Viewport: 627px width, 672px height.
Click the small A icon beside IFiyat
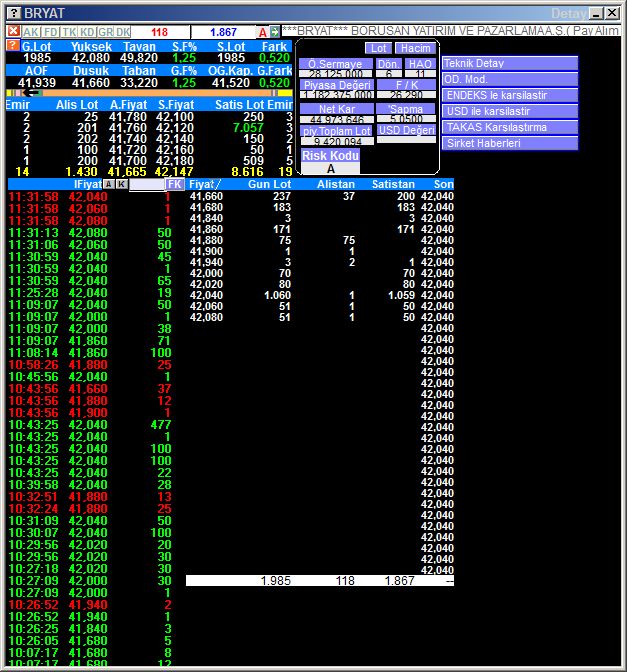point(108,184)
